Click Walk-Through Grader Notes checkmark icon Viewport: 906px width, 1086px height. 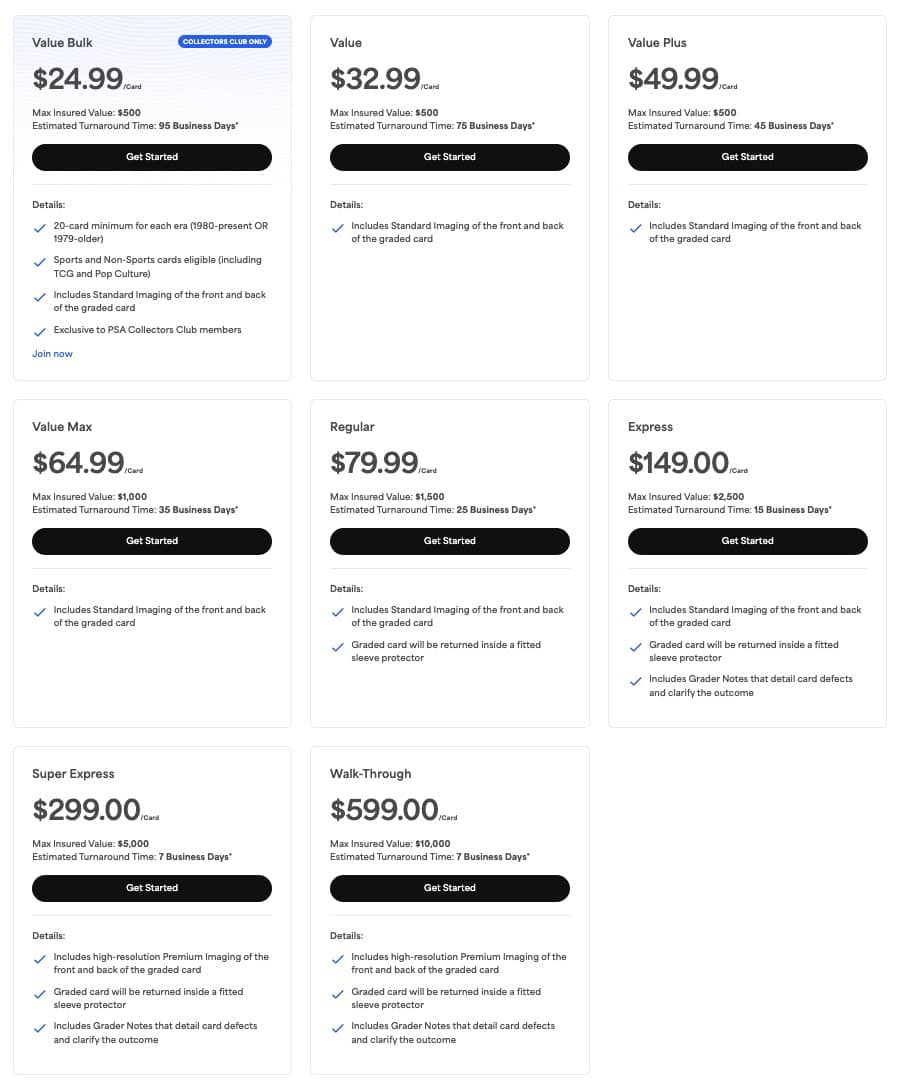[338, 1028]
